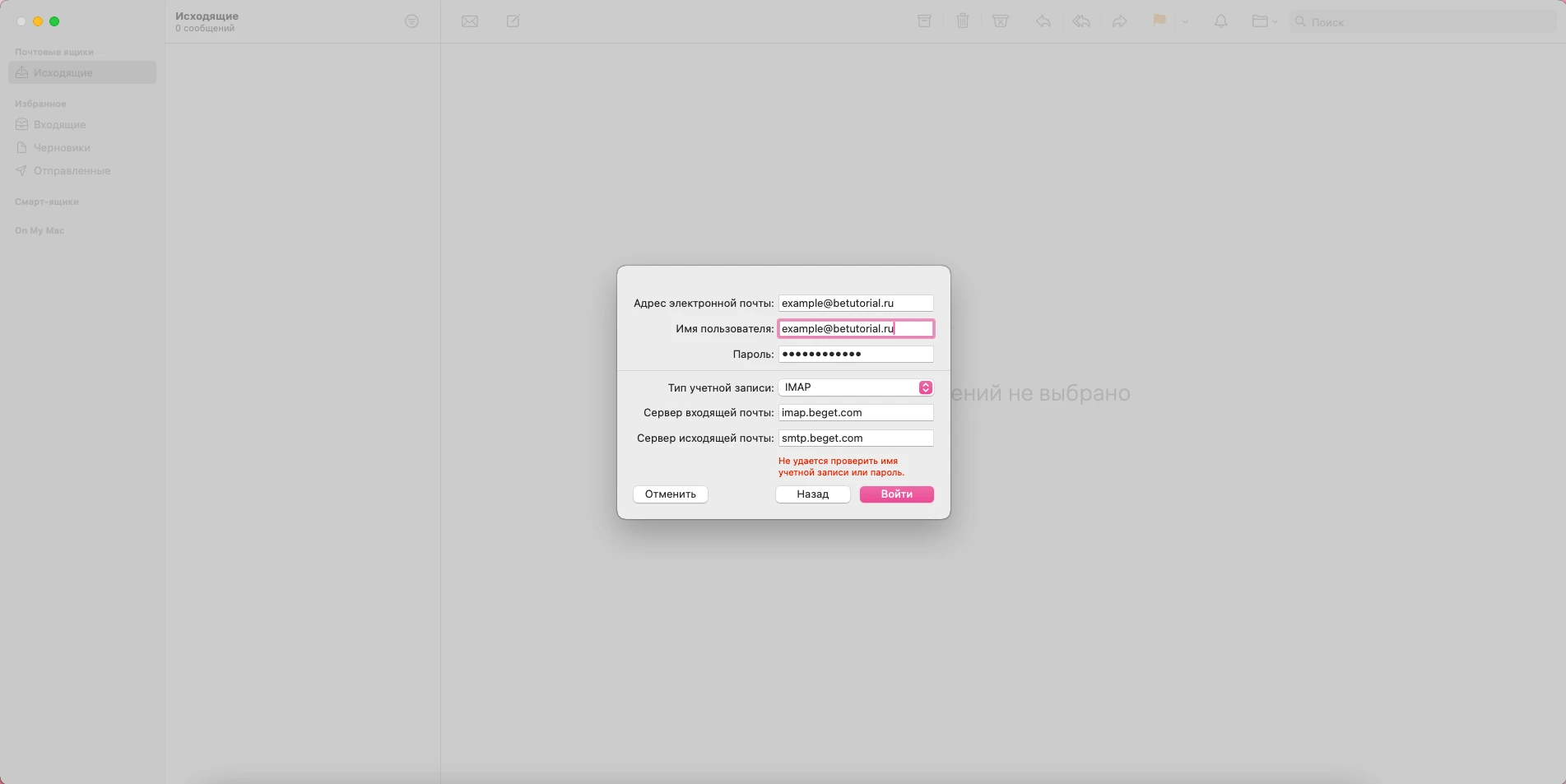
Task: Click the Junk mail icon
Action: [1001, 21]
